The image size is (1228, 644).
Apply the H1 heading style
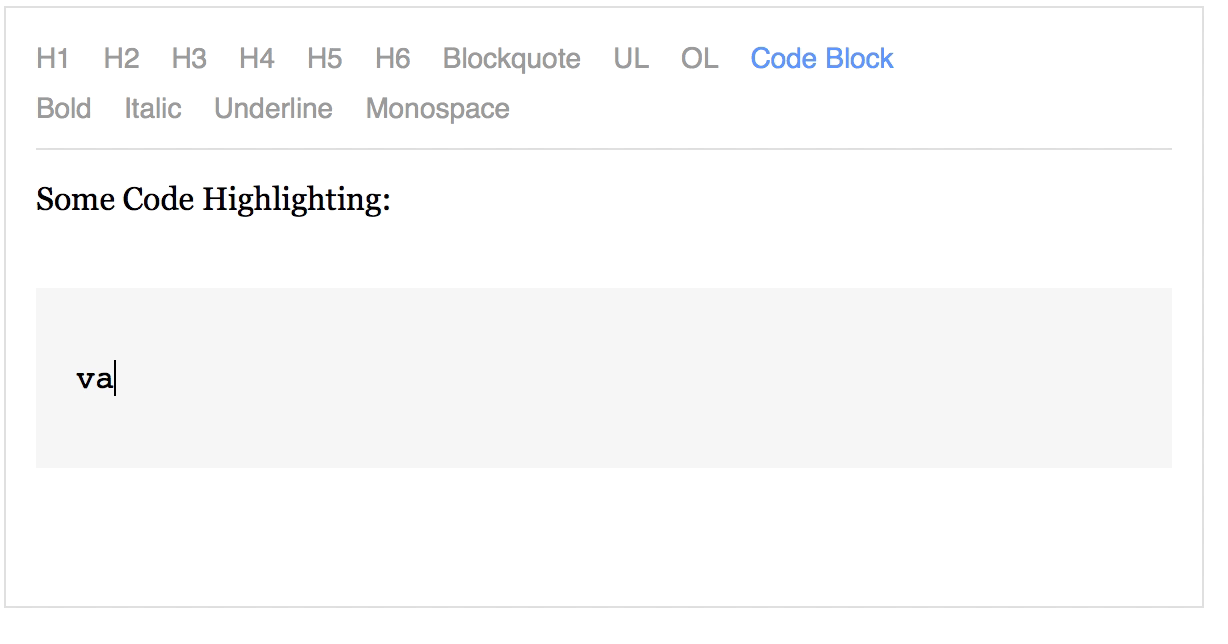(52, 59)
